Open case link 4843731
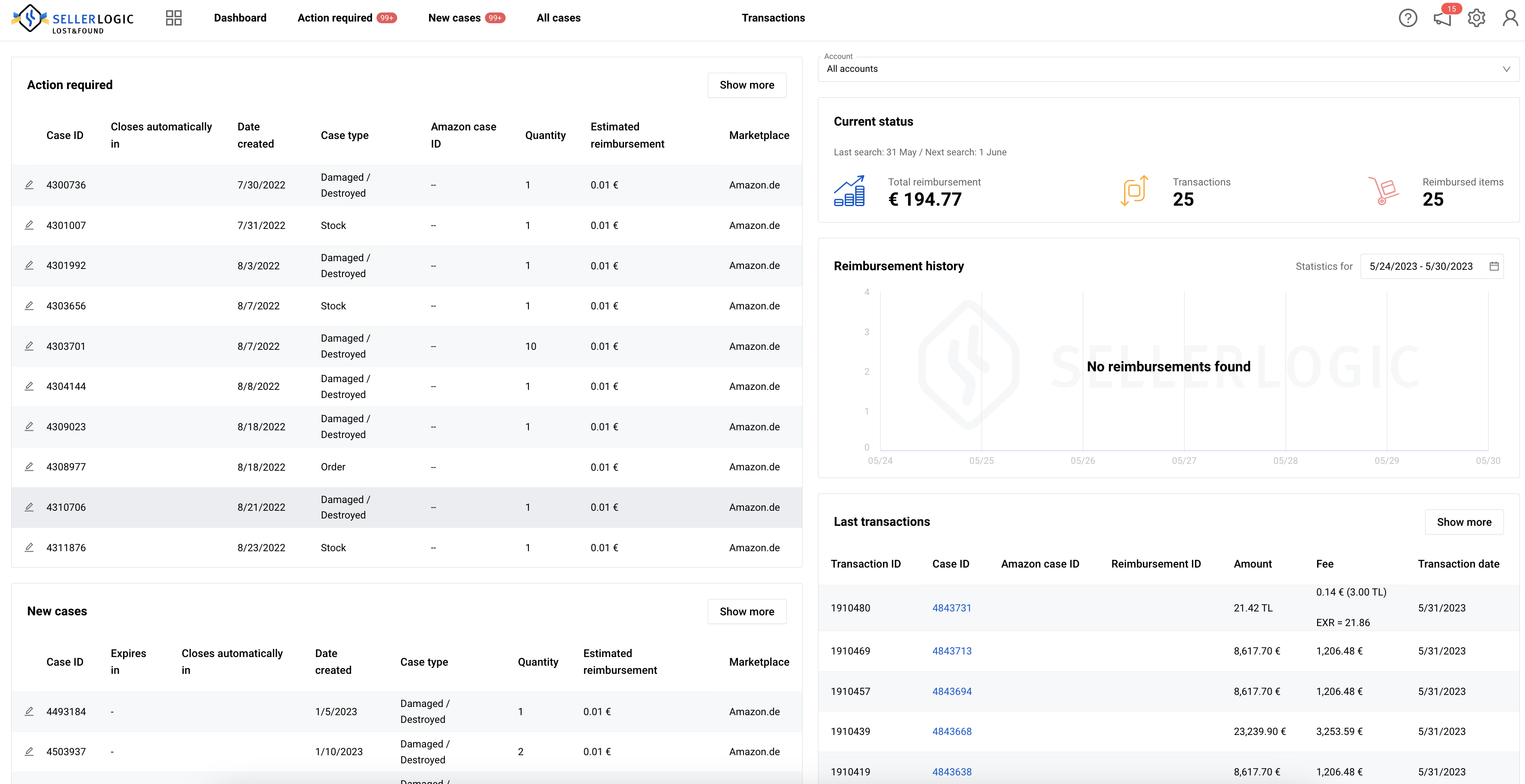1525x784 pixels. (951, 608)
